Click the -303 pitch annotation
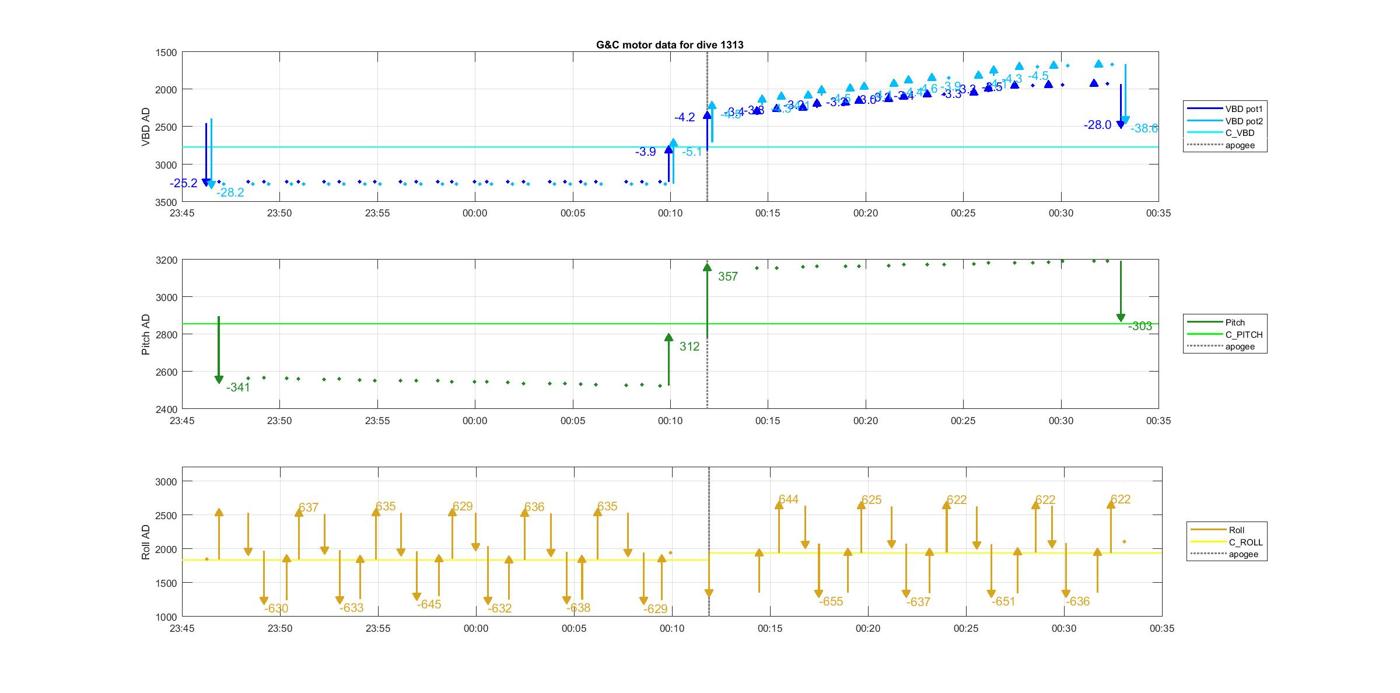This screenshot has width=1400, height=693. pos(1140,327)
